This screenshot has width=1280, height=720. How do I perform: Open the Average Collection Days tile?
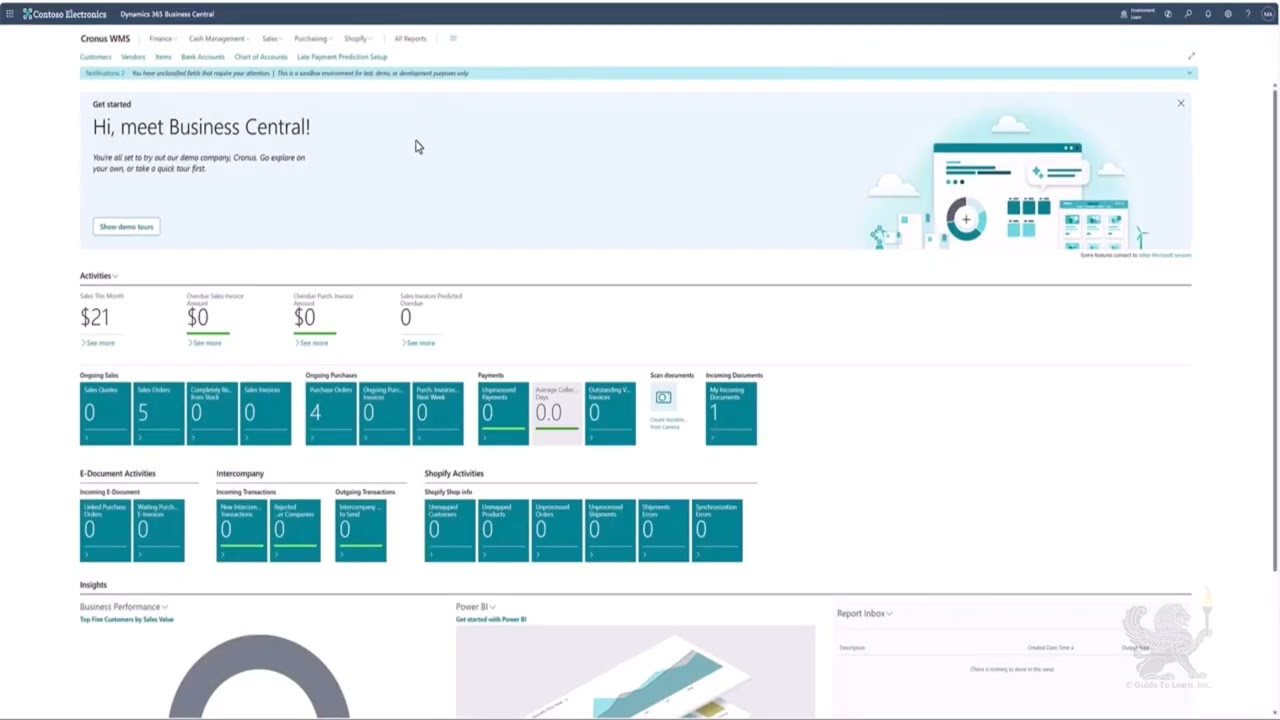[556, 413]
